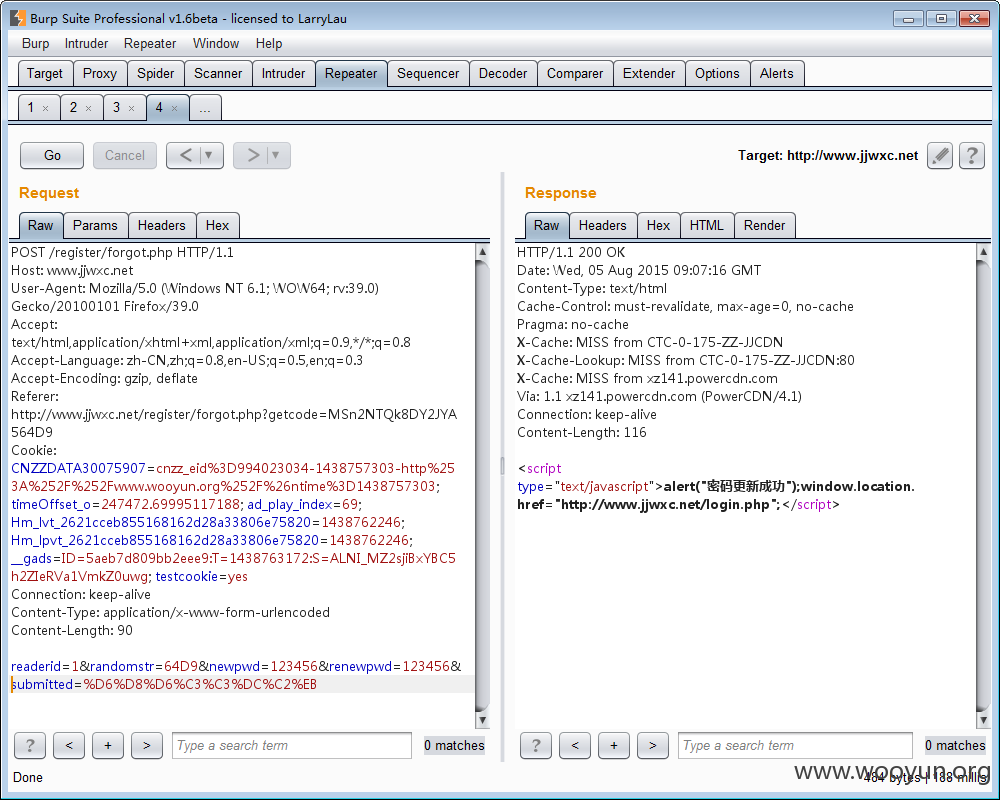The image size is (1000, 800).
Task: Open the Repeater menu in menu bar
Action: (150, 43)
